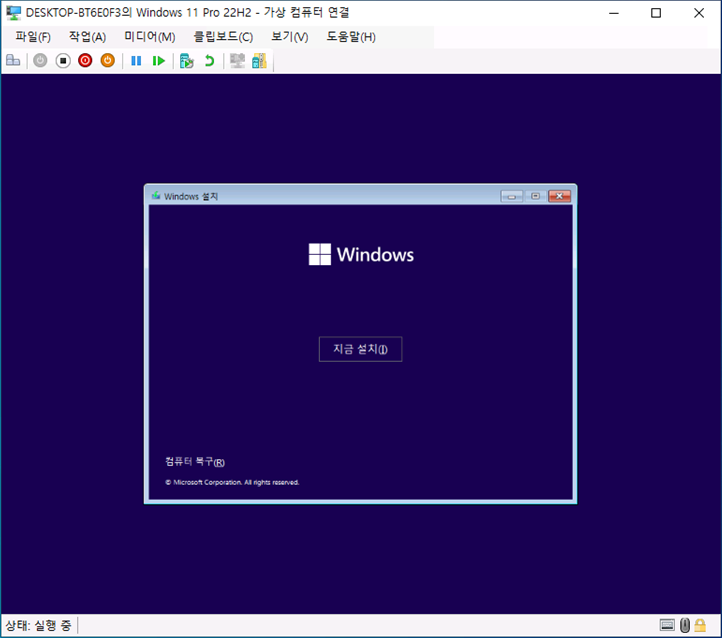Click the 지금 설치 button

[x=361, y=349]
